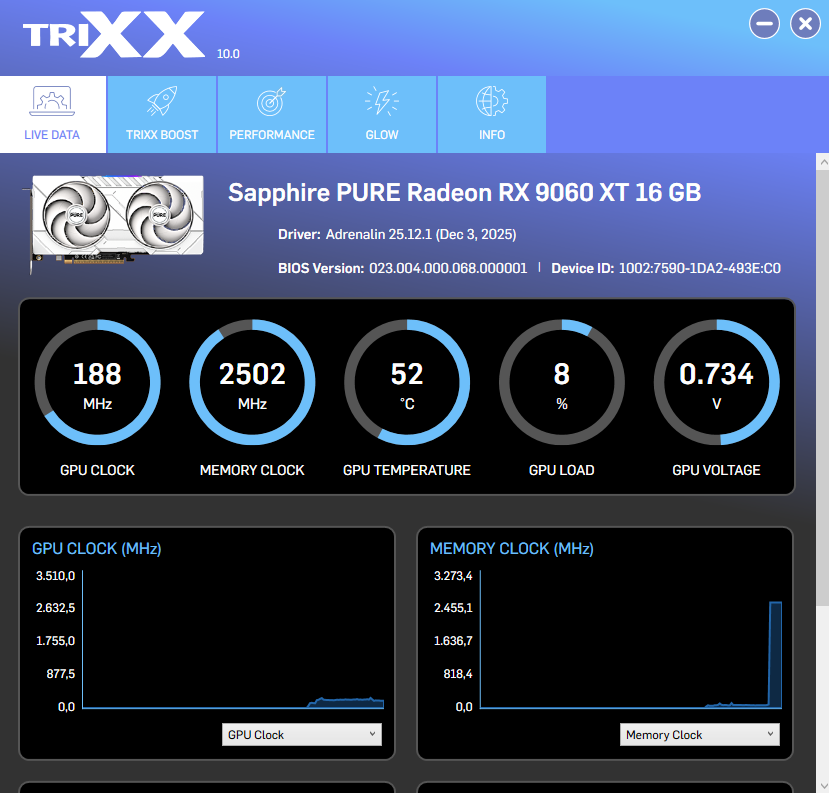Open the Live Data tab
Viewport: 829px width, 793px height.
click(52, 114)
